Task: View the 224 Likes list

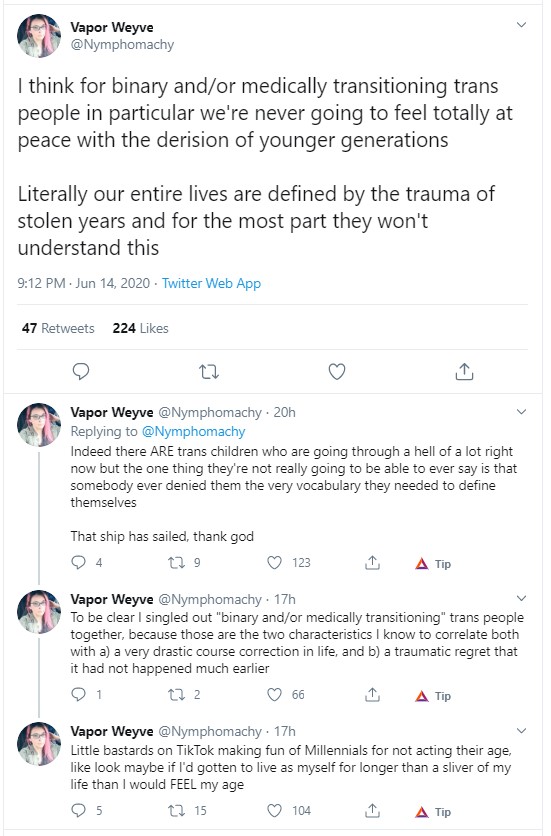Action: tap(140, 328)
